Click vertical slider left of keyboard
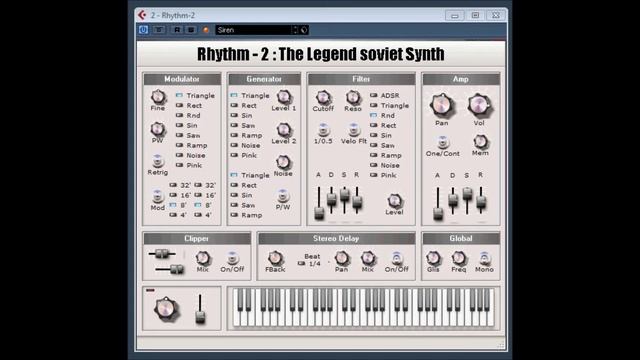The height and width of the screenshot is (360, 640). click(200, 309)
